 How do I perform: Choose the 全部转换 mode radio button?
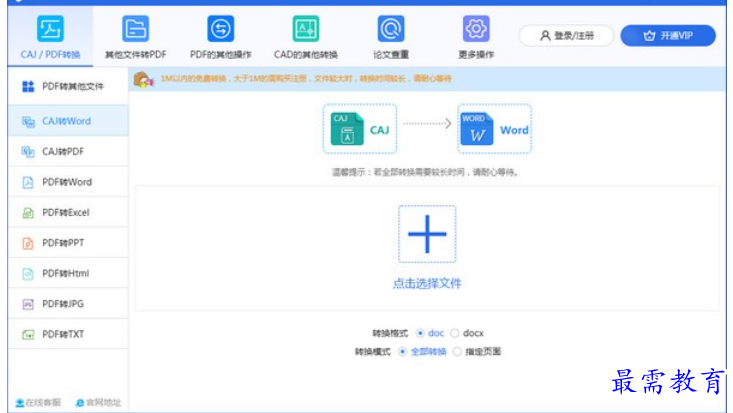[402, 352]
